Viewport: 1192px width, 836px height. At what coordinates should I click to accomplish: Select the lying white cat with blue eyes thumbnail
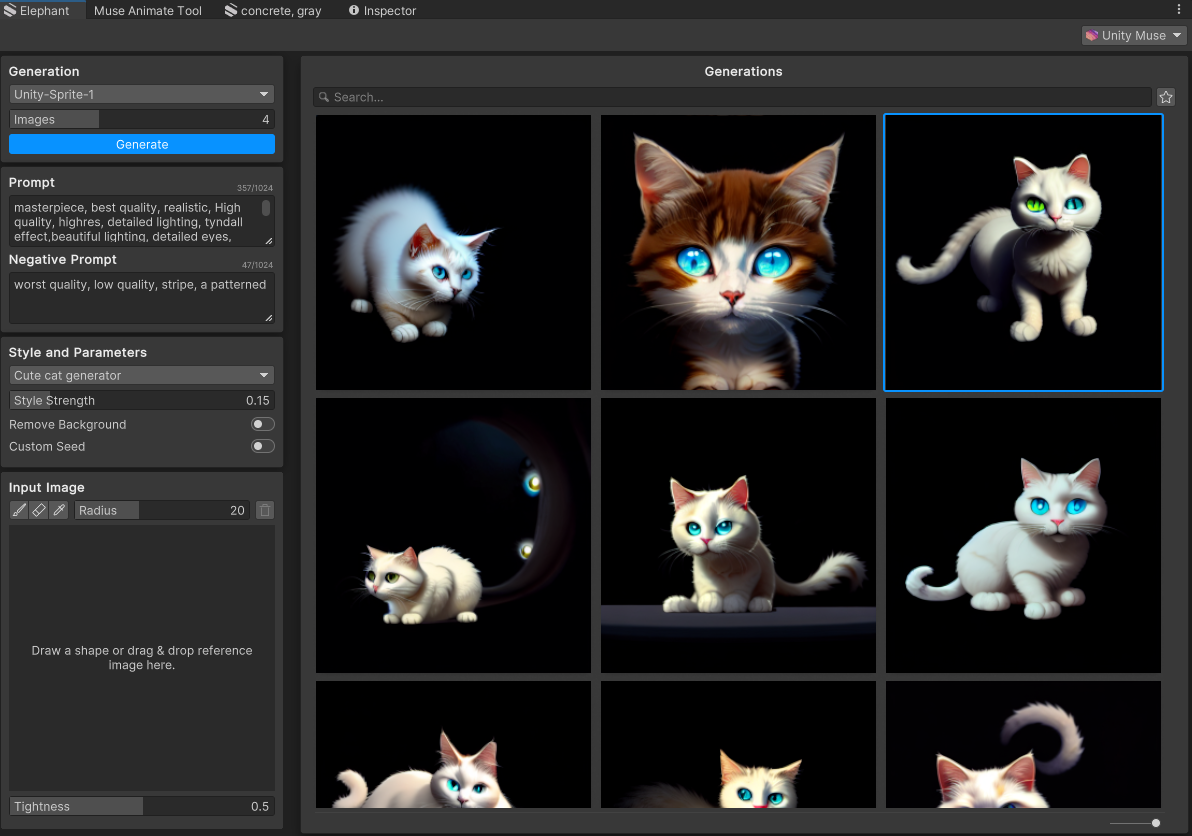point(1023,535)
